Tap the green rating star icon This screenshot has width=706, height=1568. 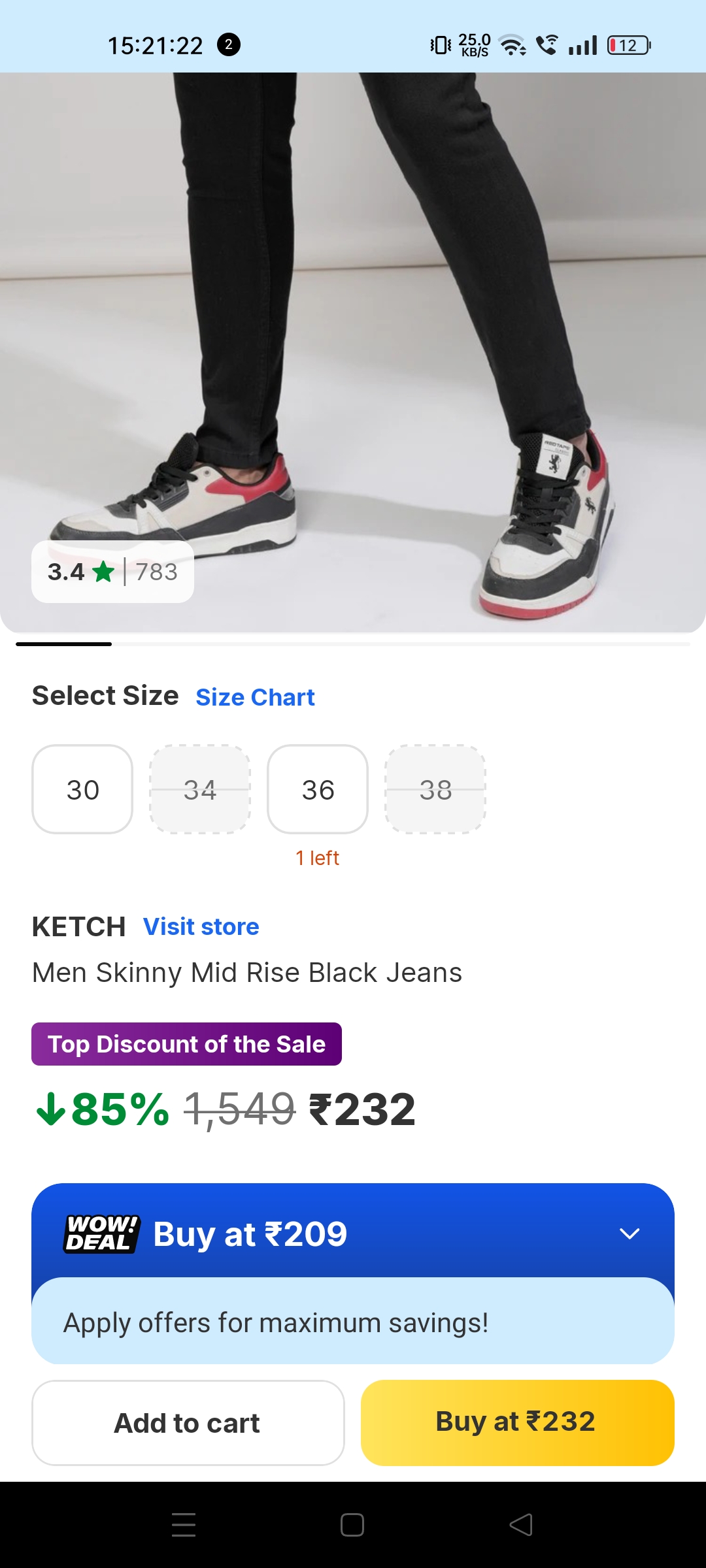103,572
